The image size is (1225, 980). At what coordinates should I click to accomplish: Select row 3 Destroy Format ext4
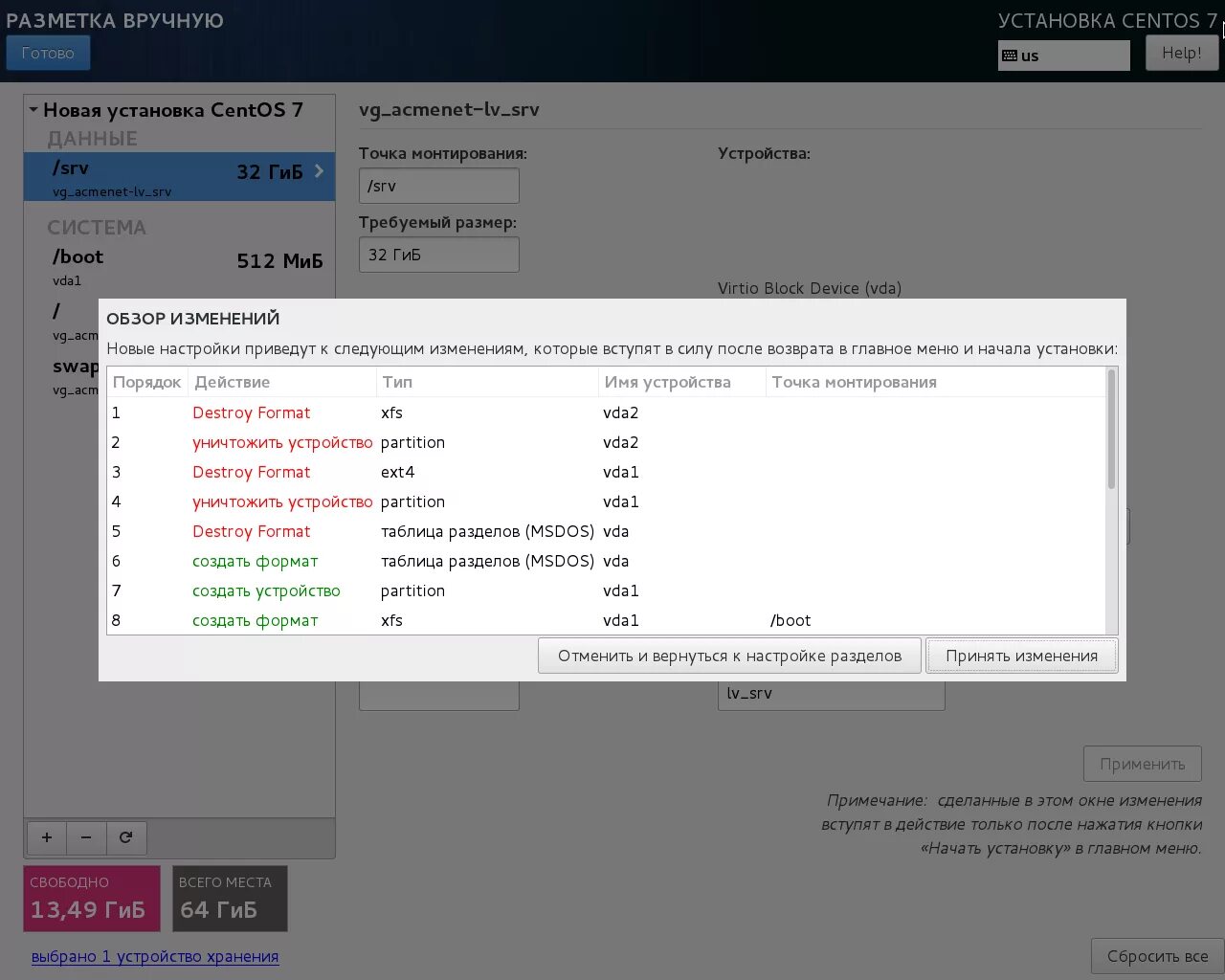[606, 472]
